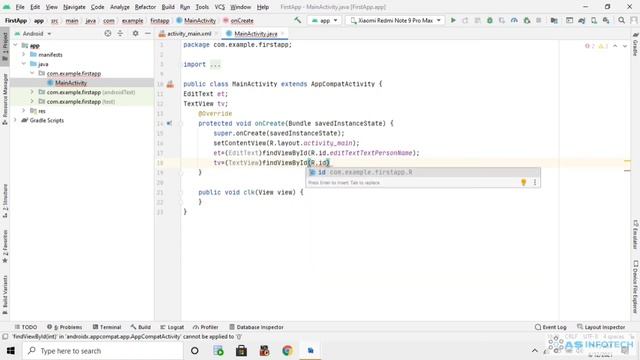This screenshot has height=360, width=640.
Task: Start debugging with the green bug icon
Action: point(490,20)
